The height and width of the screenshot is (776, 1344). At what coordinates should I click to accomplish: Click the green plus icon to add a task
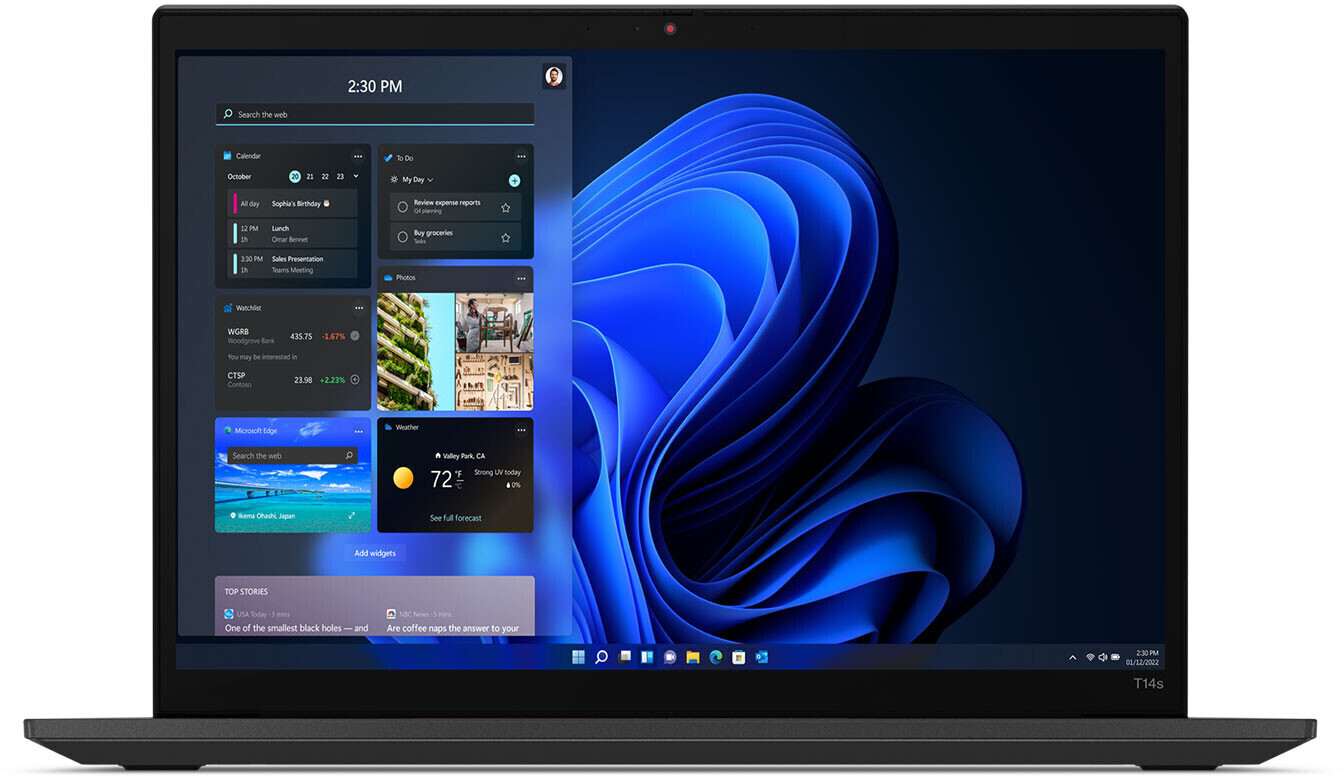click(514, 180)
